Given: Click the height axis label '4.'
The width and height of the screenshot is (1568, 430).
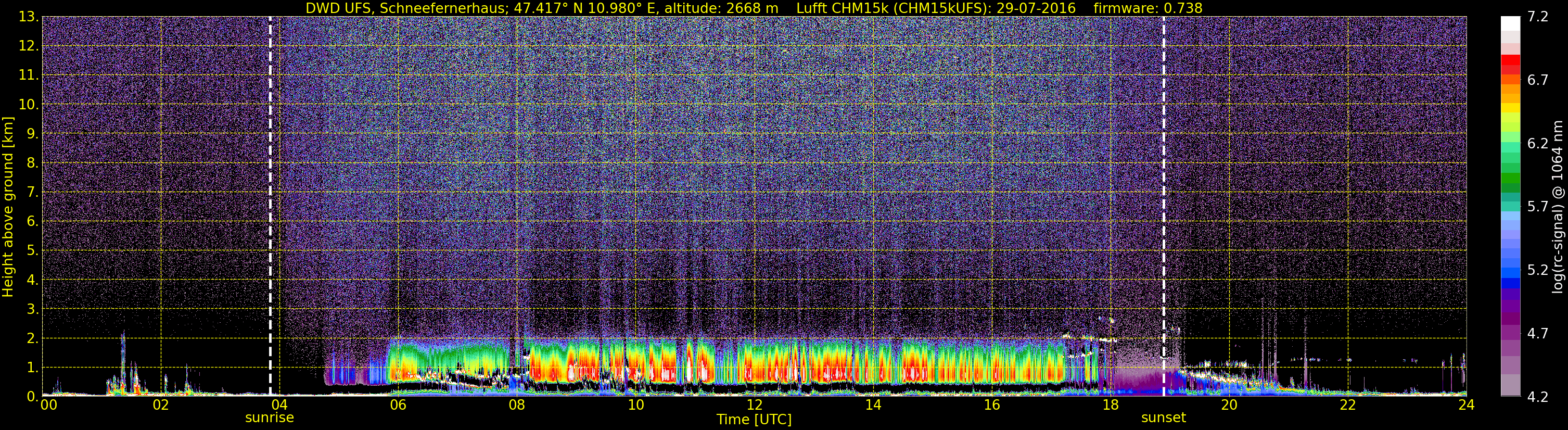Looking at the screenshot, I should tap(33, 280).
